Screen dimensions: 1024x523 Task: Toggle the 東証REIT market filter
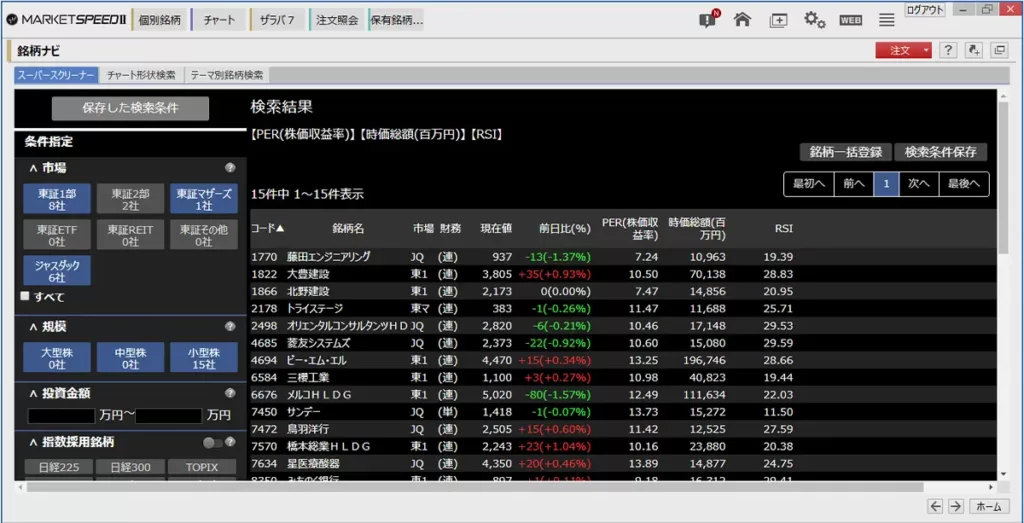130,235
